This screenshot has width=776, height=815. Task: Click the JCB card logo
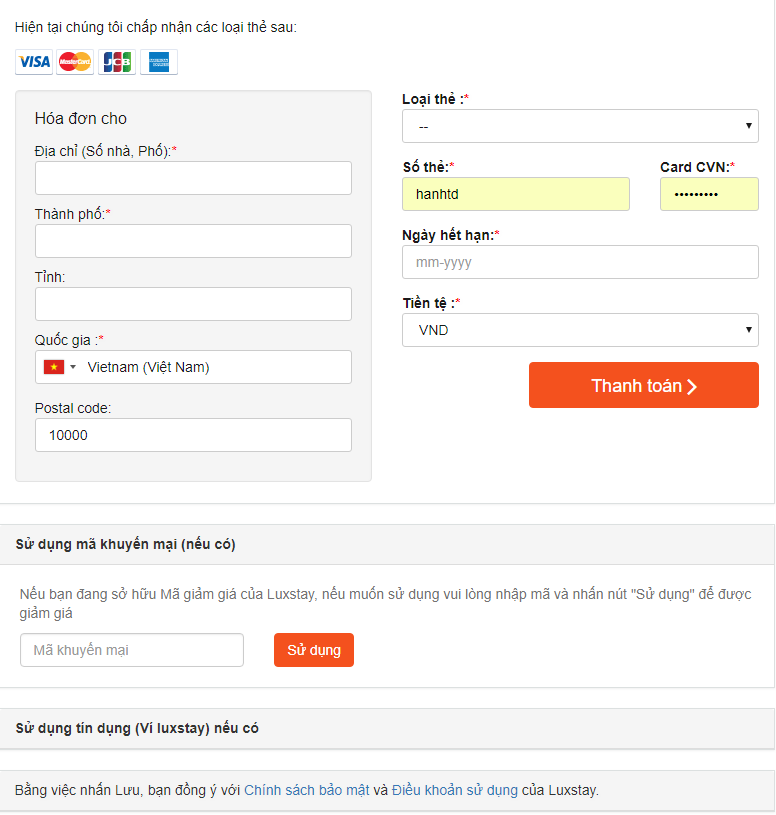click(117, 62)
